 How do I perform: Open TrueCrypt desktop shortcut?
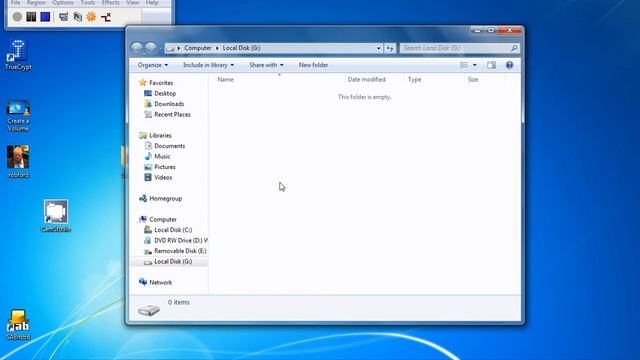click(18, 56)
